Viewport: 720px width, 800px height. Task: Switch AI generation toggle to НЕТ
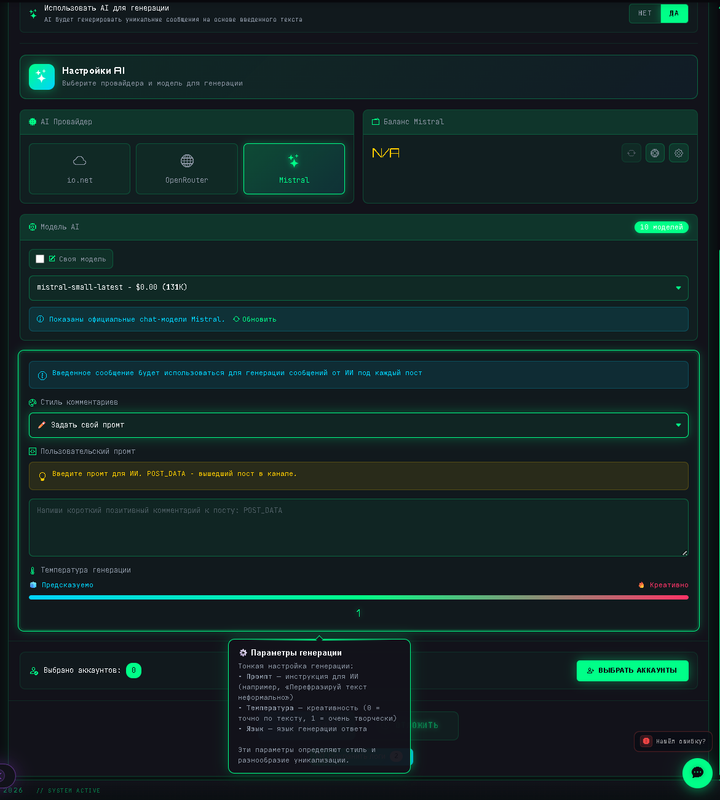[x=644, y=13]
